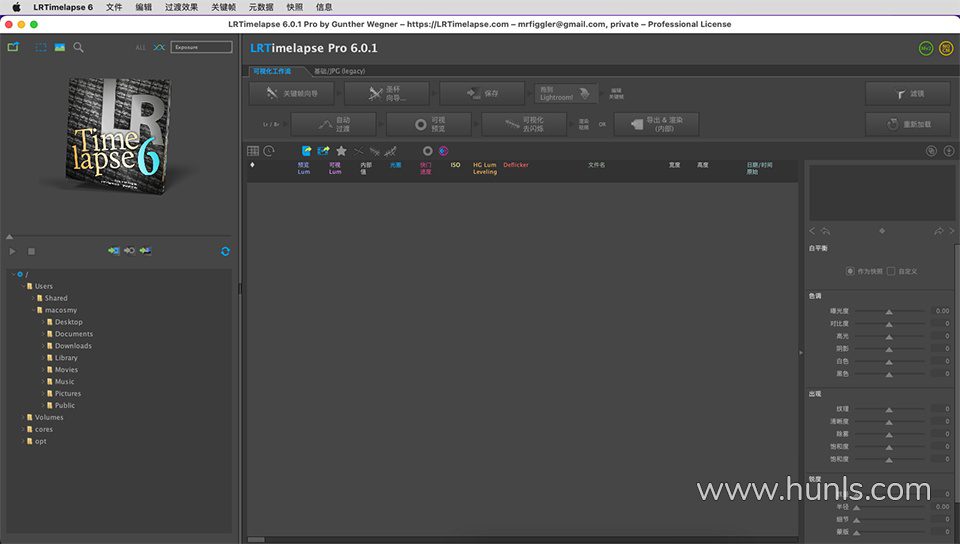This screenshot has height=544, width=960.
Task: Select the Pictures folder in the tree
Action: point(67,393)
